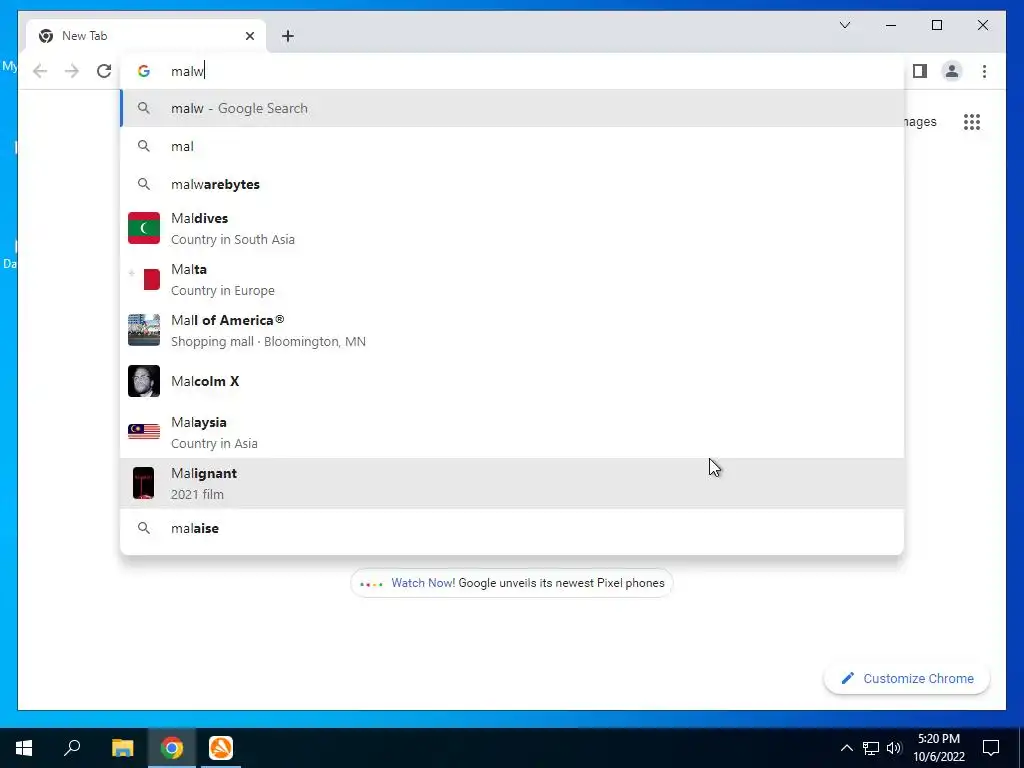Open the Chrome three-dot menu
The height and width of the screenshot is (768, 1024).
[984, 71]
